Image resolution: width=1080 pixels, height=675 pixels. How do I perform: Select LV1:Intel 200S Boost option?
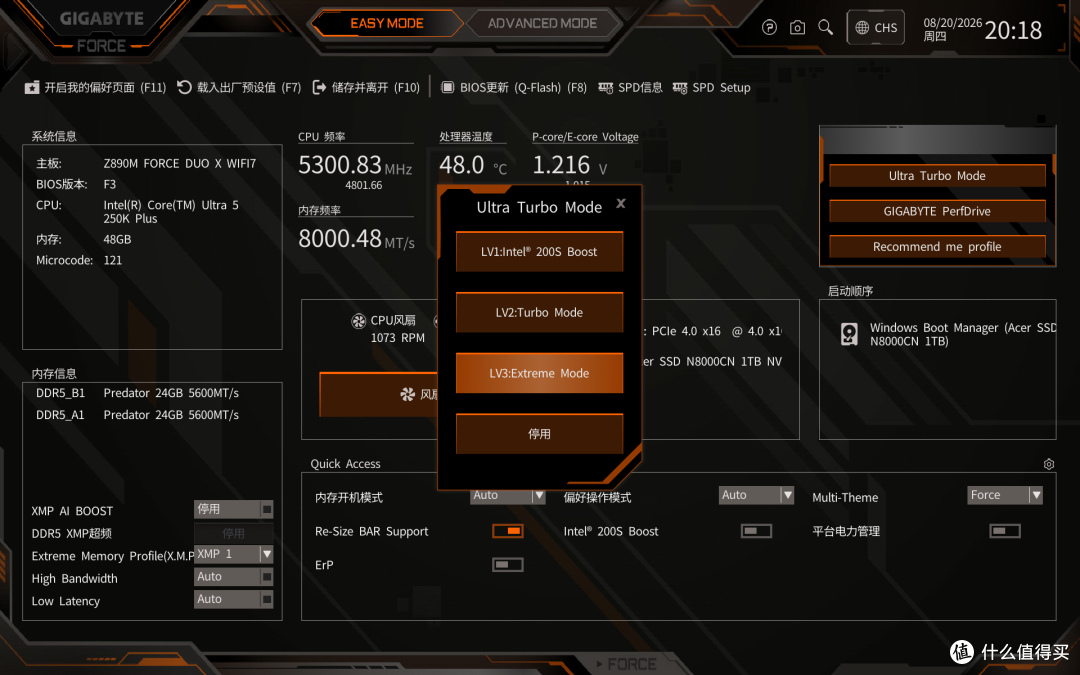pyautogui.click(x=539, y=251)
